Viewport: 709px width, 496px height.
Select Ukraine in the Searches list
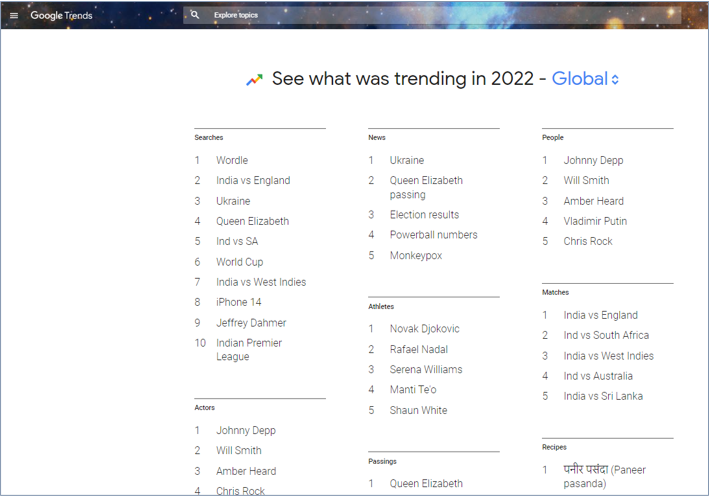click(233, 201)
